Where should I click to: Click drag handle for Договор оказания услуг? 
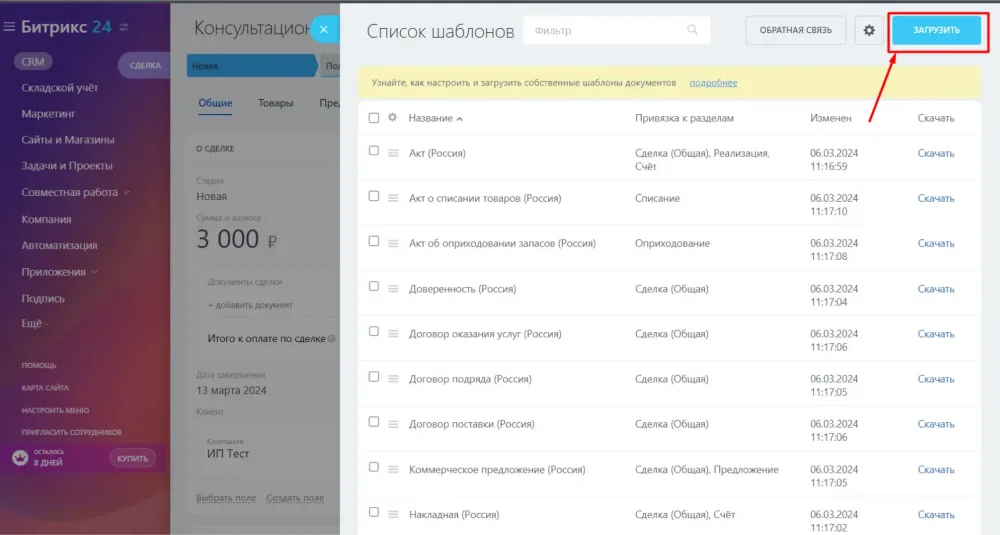pos(393,333)
